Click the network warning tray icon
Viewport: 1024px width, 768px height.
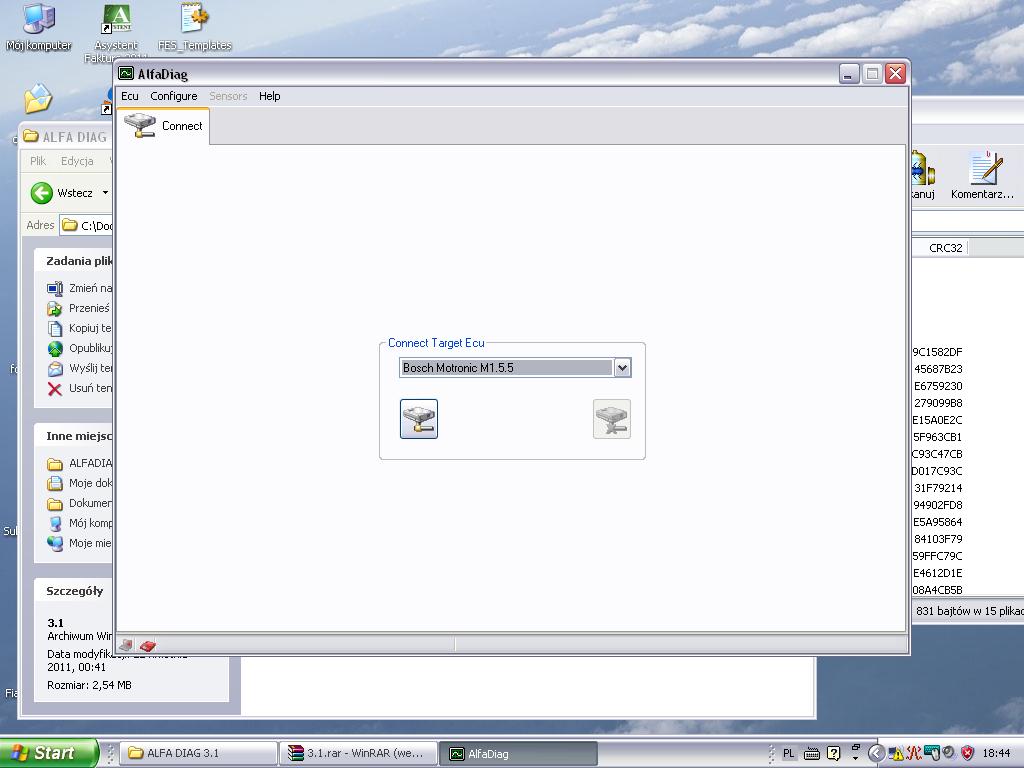click(896, 754)
